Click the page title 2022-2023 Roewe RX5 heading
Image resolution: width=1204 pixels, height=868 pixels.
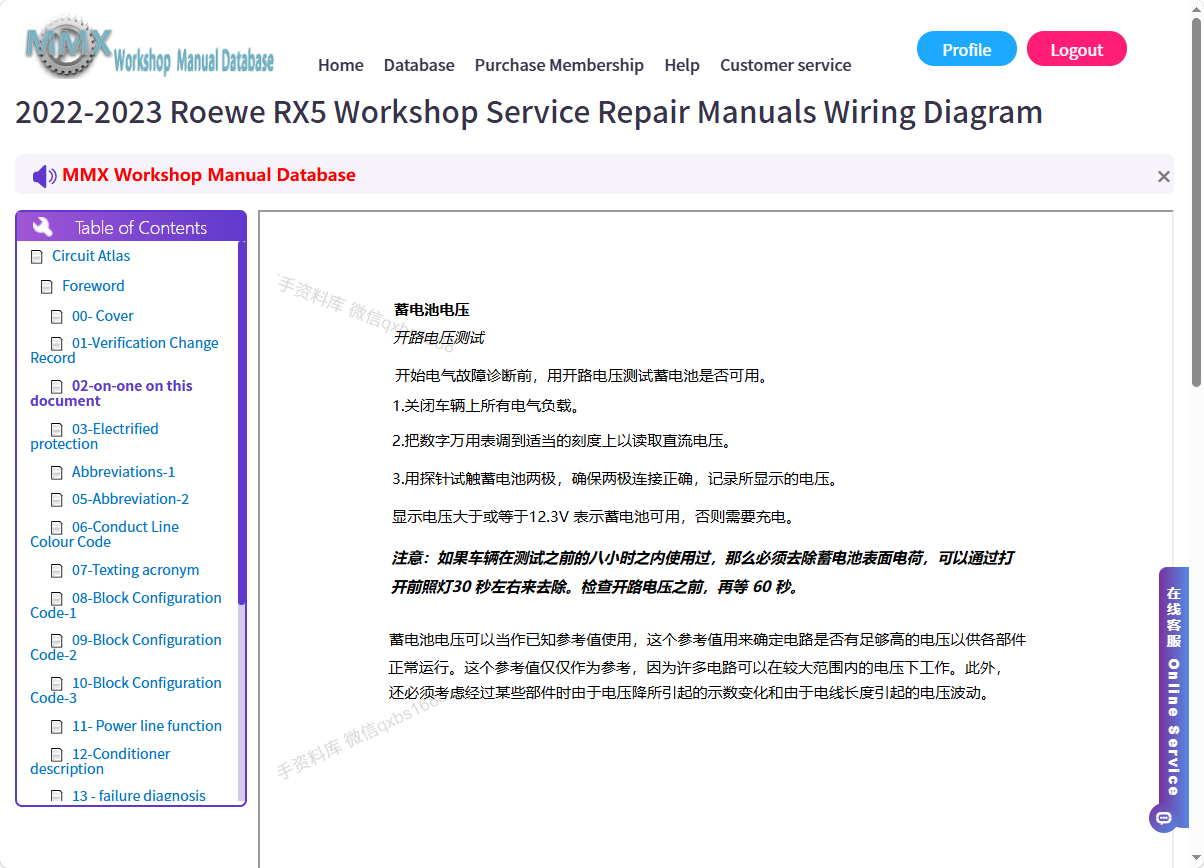[529, 112]
